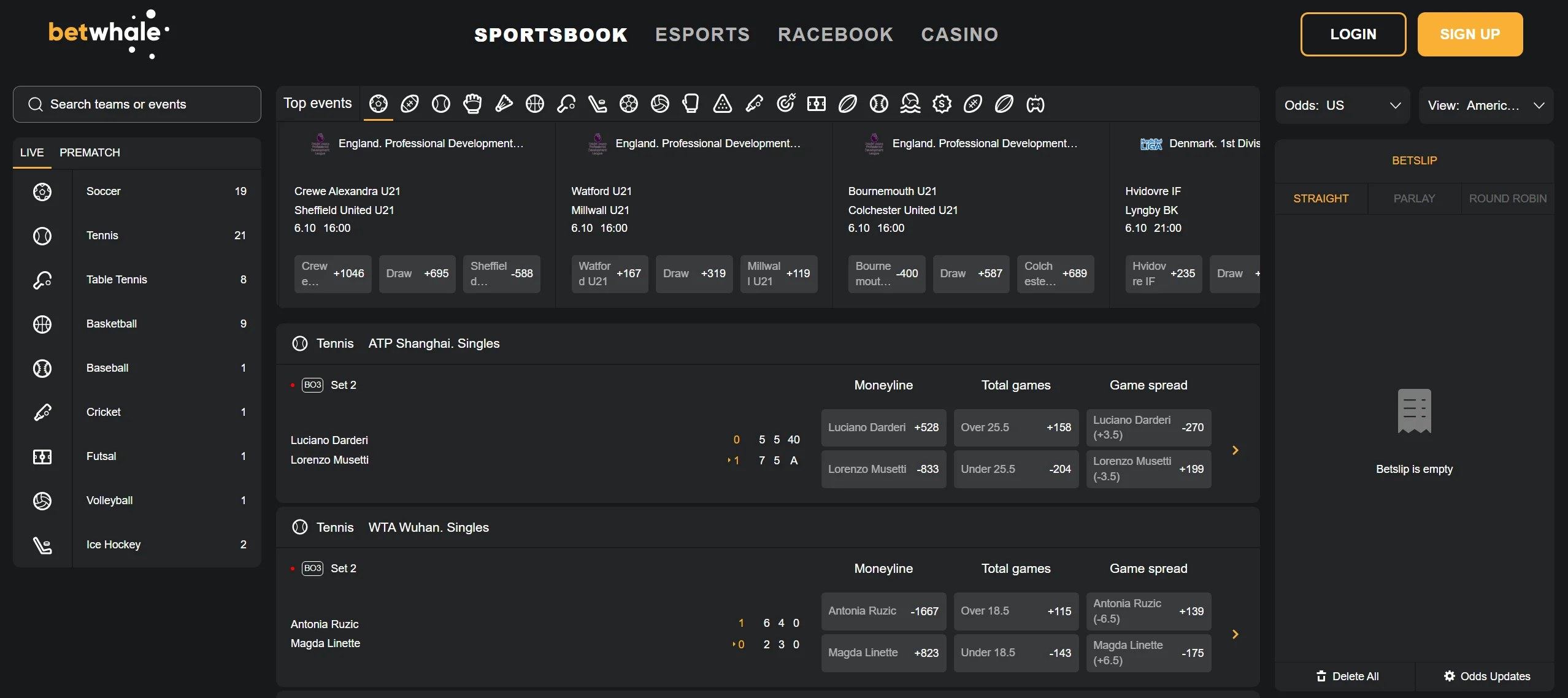Click the boxing glove icon in top events
This screenshot has width=1568, height=698.
click(x=691, y=104)
